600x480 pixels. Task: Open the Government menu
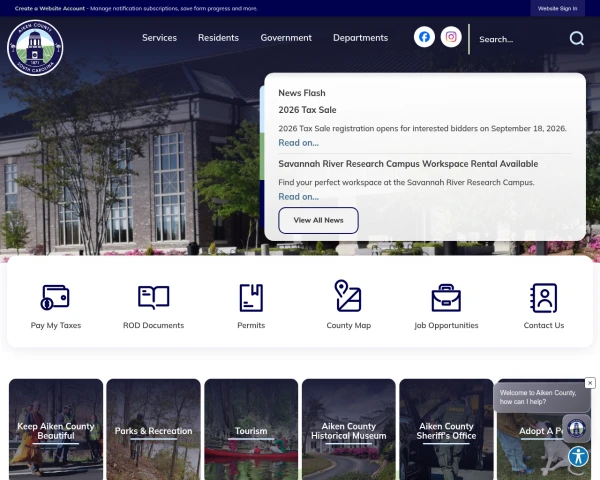point(286,38)
